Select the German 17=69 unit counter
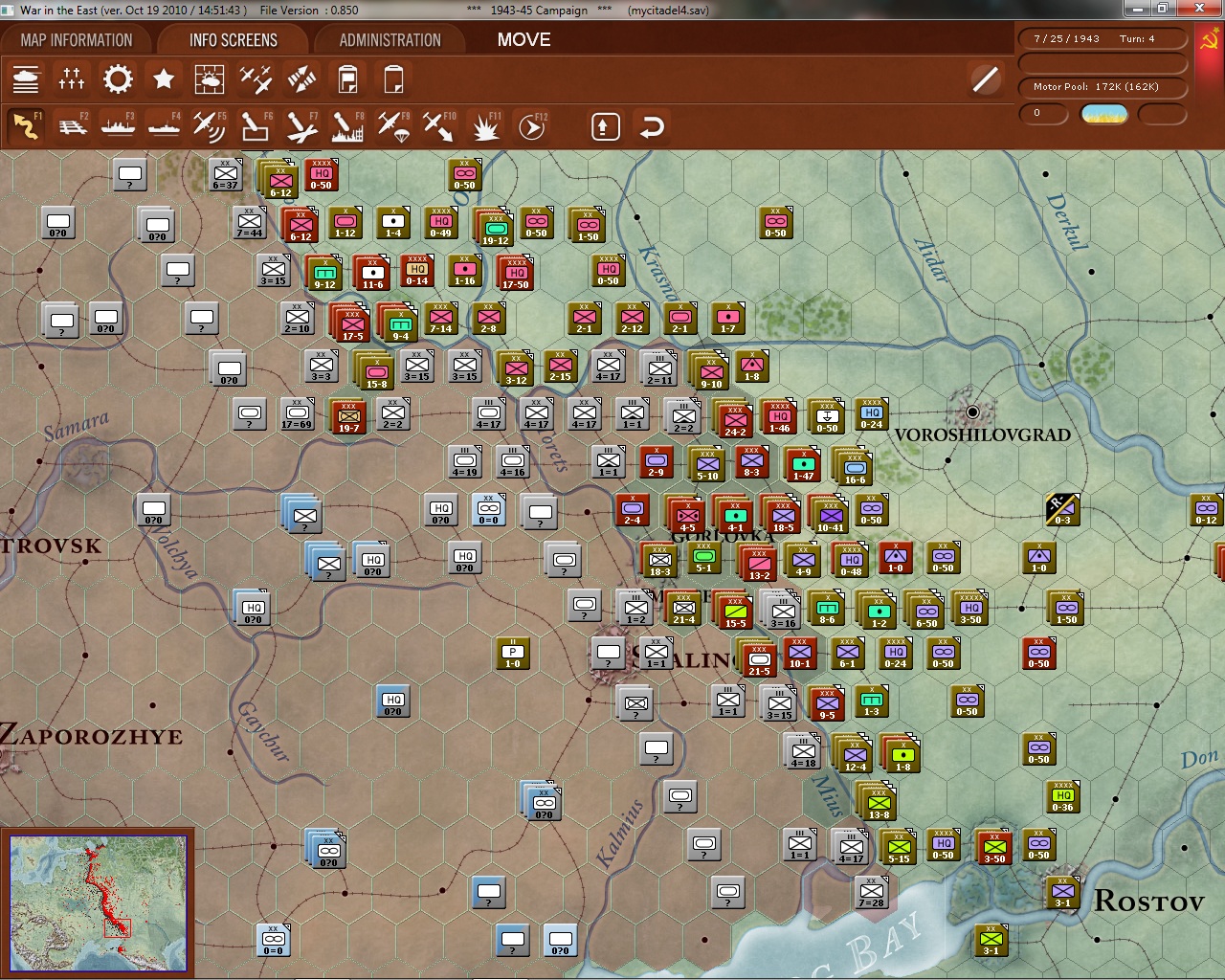The width and height of the screenshot is (1225, 980). (297, 414)
